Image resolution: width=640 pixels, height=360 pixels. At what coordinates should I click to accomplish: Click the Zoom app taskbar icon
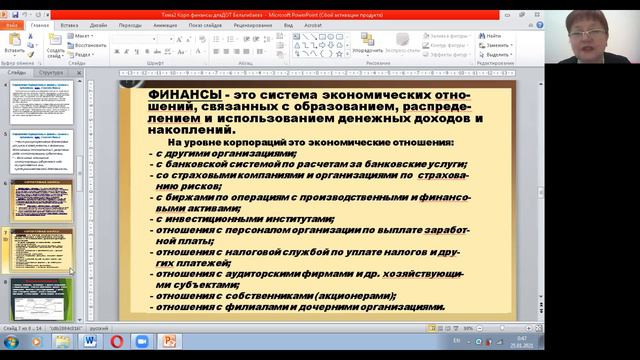(142, 341)
